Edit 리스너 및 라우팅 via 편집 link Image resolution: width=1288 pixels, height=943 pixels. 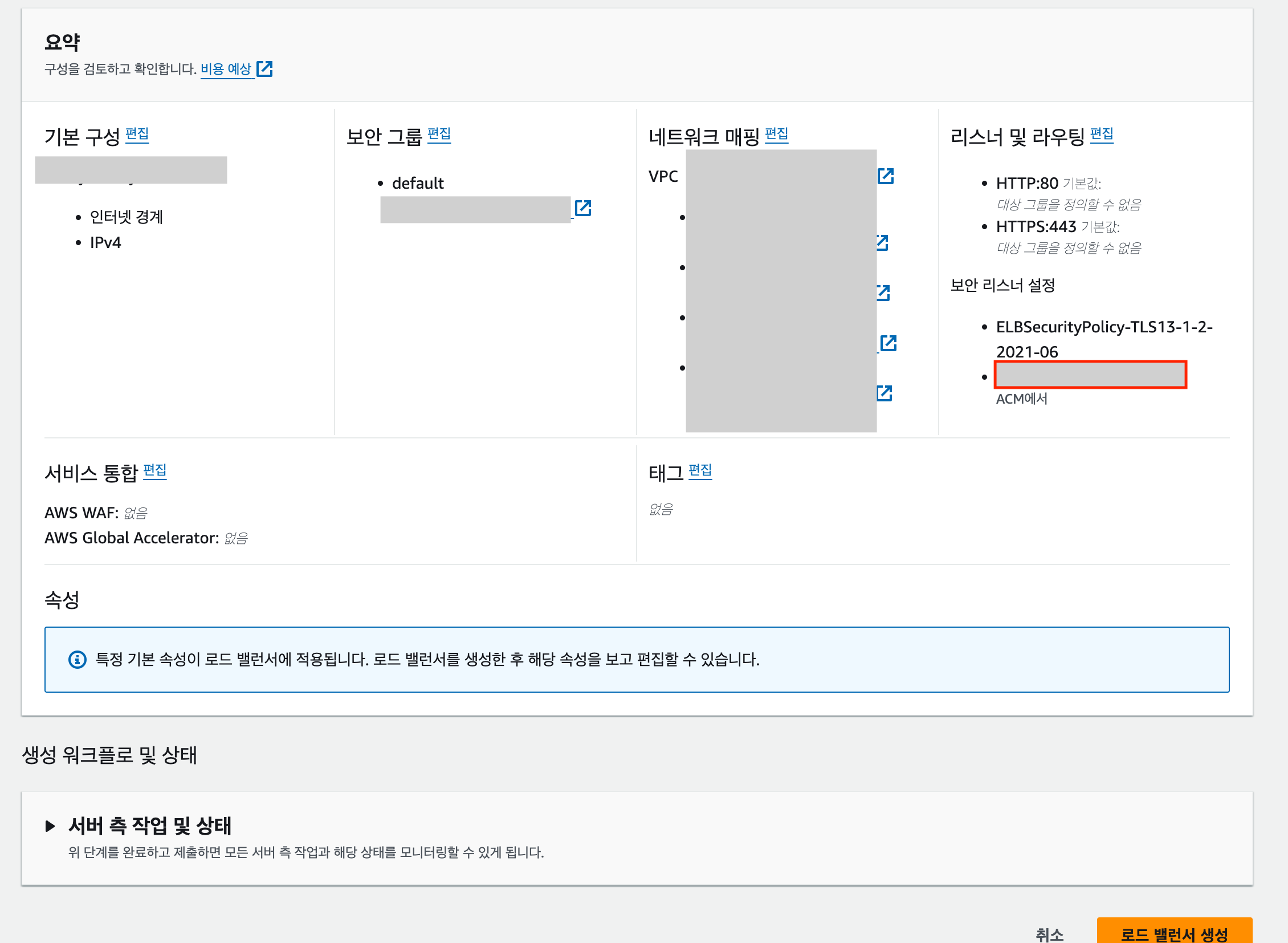(1102, 135)
